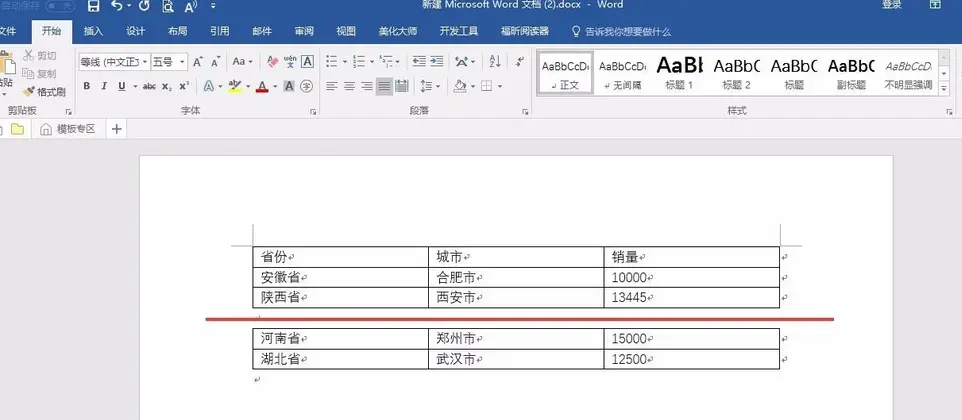Viewport: 962px width, 420px height.
Task: Open Print Preview icon in quick access toolbar
Action: click(168, 6)
